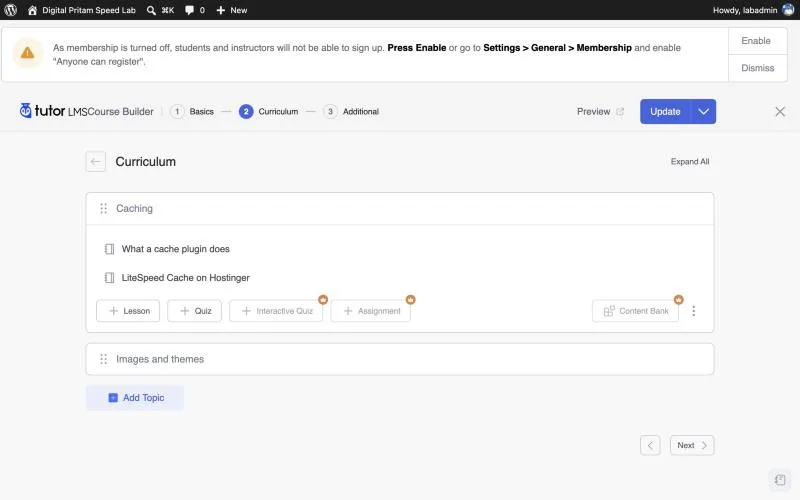Click the Next button
Image resolution: width=800 pixels, height=500 pixels.
pos(692,445)
